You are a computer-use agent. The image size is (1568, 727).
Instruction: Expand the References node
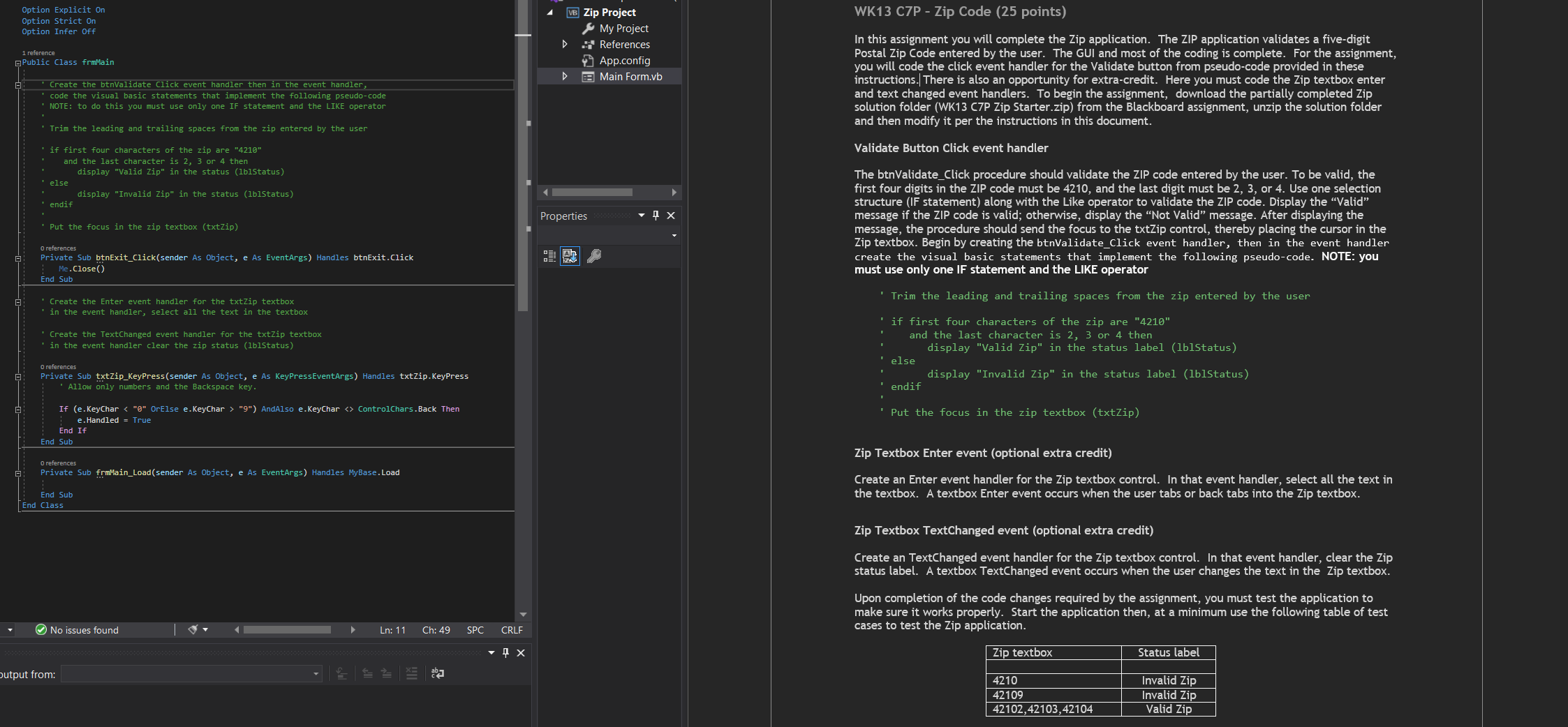(565, 44)
